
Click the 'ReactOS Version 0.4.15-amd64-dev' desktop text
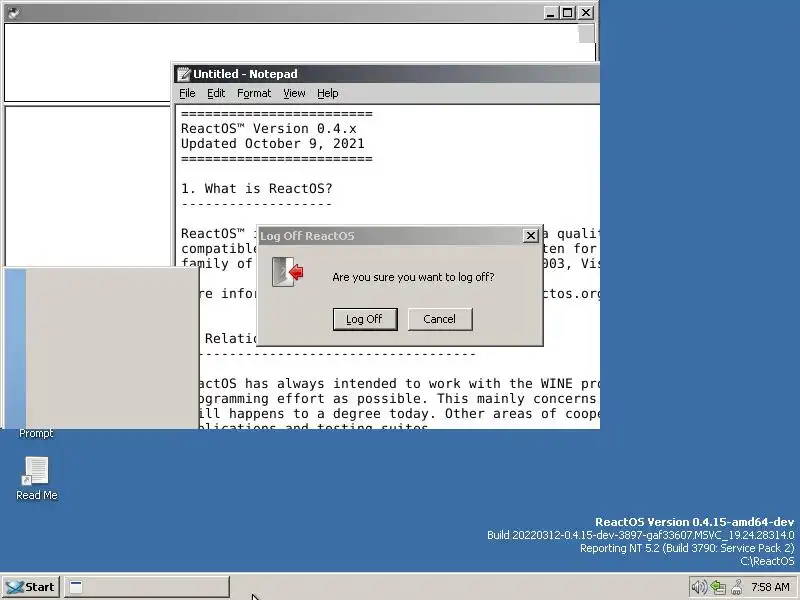click(694, 522)
